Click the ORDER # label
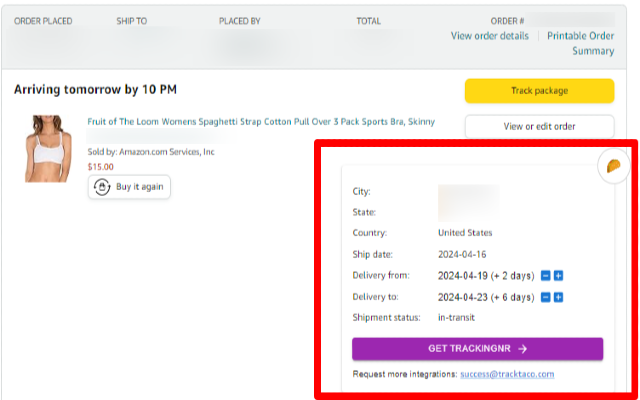 [507, 21]
